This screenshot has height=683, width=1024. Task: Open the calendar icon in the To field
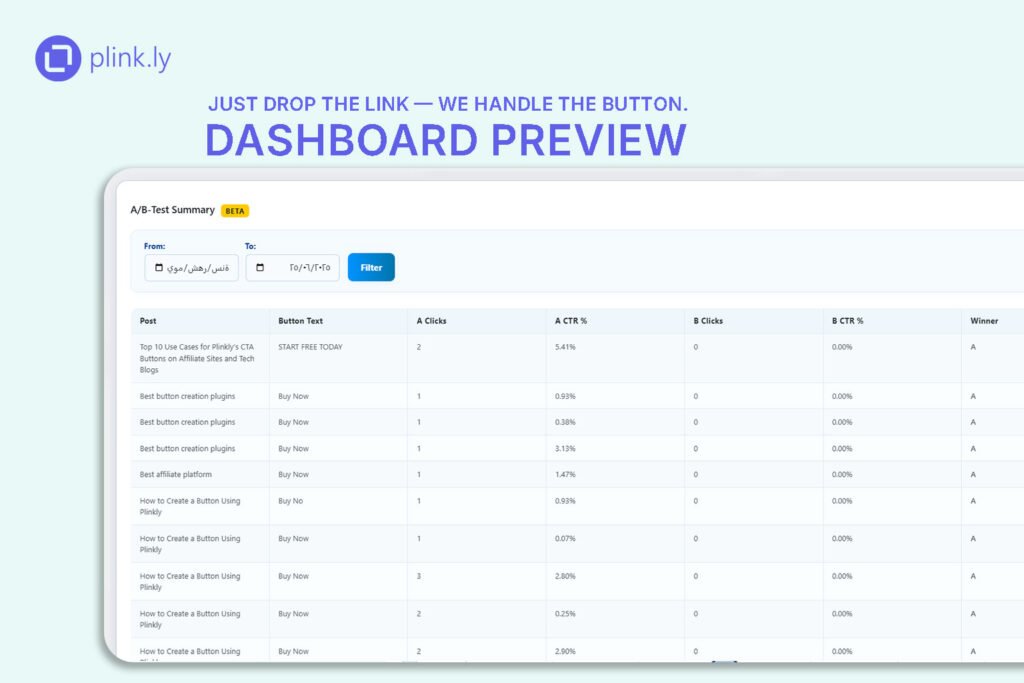click(261, 268)
